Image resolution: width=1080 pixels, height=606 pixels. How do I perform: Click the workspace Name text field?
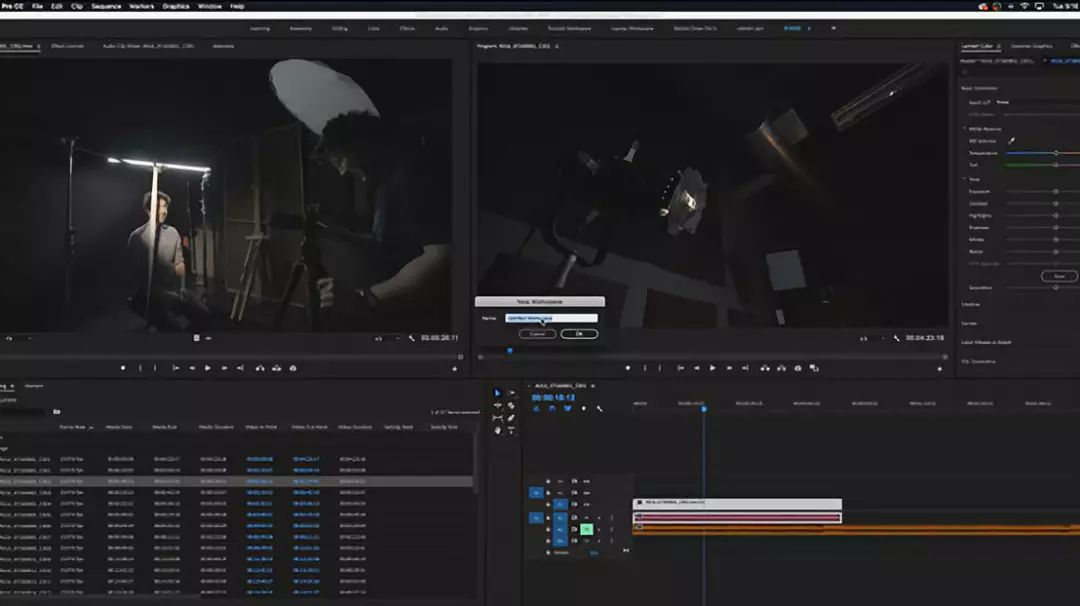coord(551,318)
